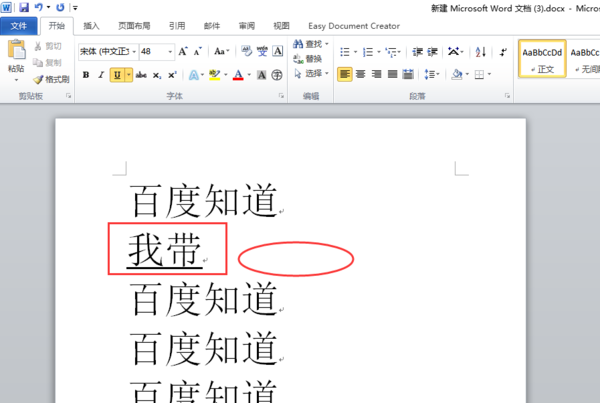Image resolution: width=600 pixels, height=403 pixels.
Task: Open the File (文件) tab
Action: click(x=19, y=26)
